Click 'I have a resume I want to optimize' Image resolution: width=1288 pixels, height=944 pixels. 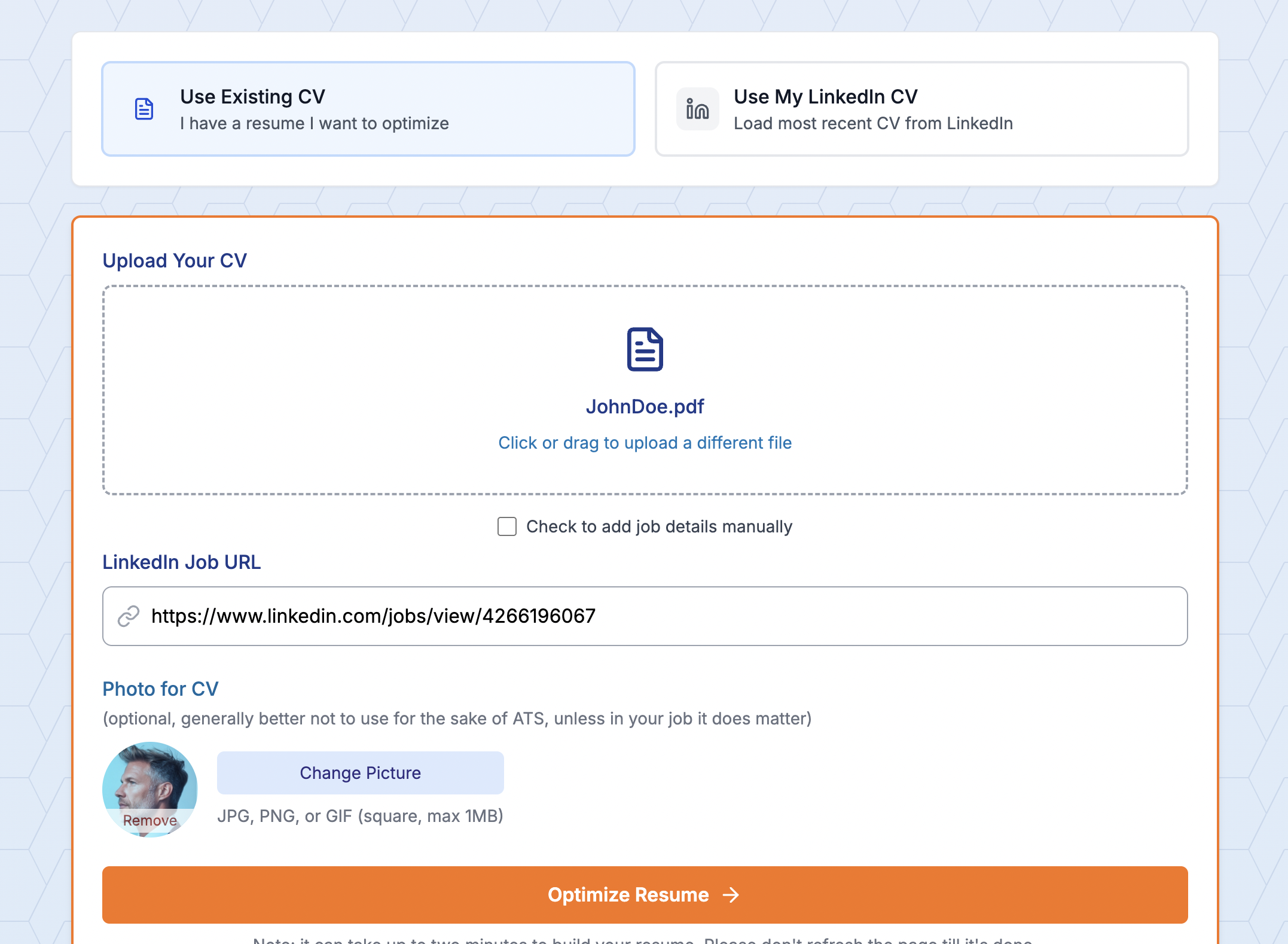coord(315,123)
